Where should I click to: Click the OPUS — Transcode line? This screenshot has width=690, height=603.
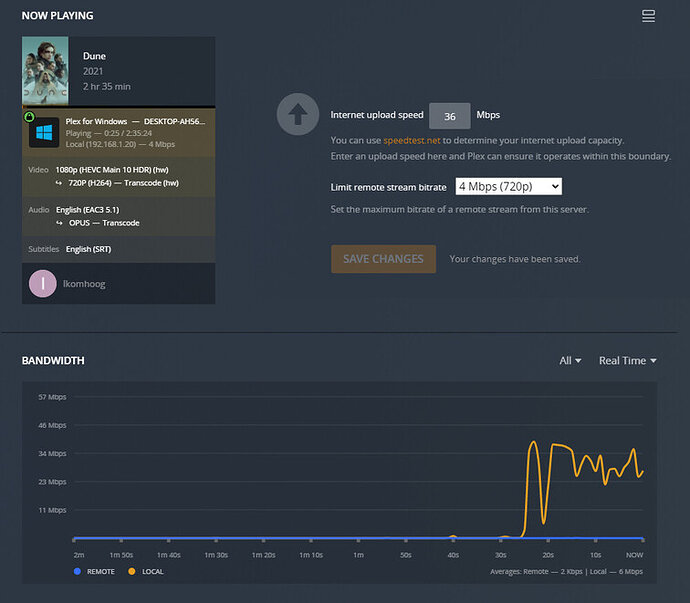click(x=104, y=223)
